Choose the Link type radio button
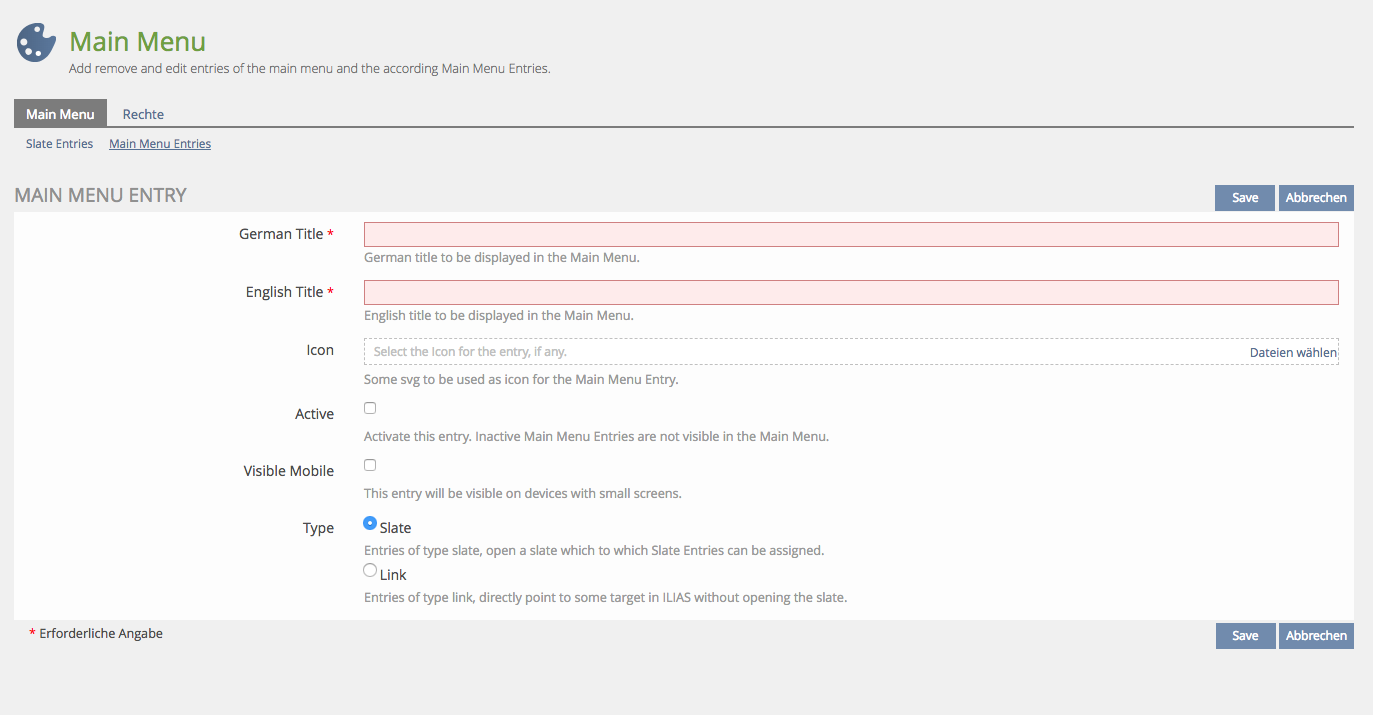1373x715 pixels. click(370, 571)
